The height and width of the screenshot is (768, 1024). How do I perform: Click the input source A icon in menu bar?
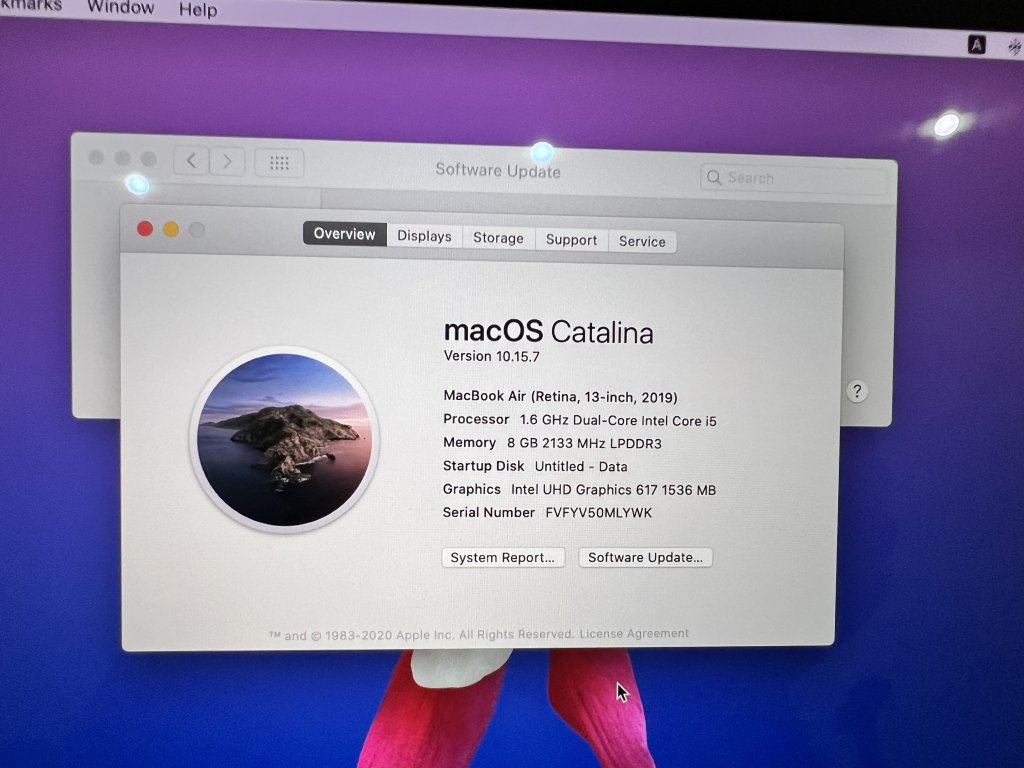(976, 44)
